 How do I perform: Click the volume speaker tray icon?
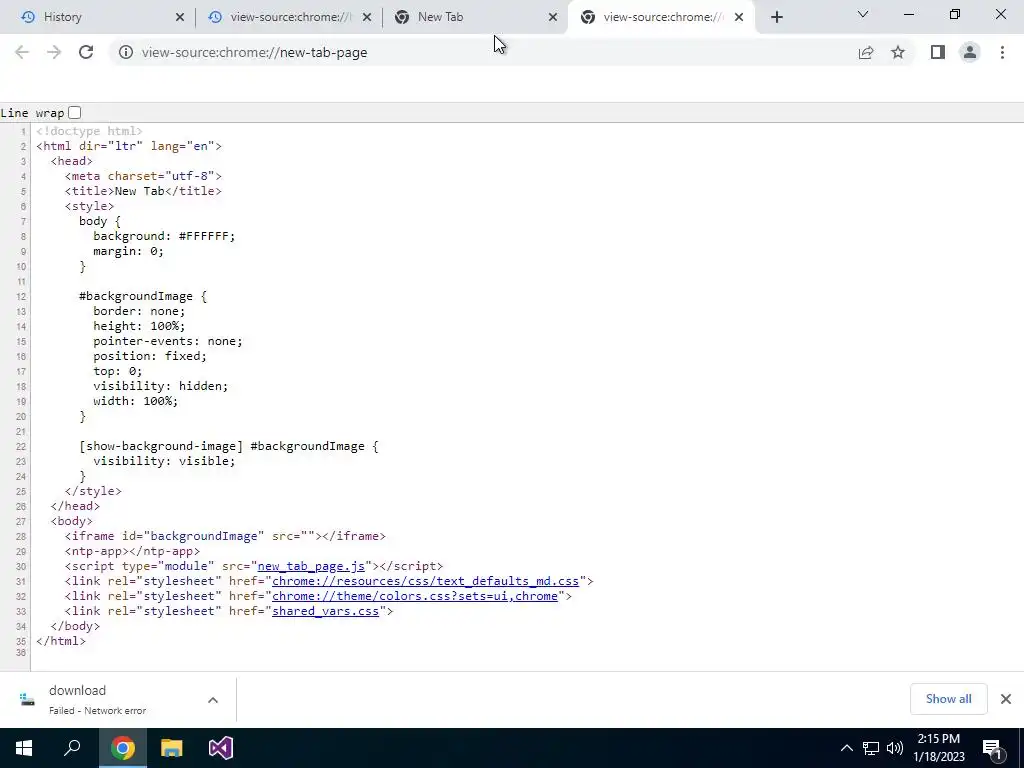(x=895, y=748)
